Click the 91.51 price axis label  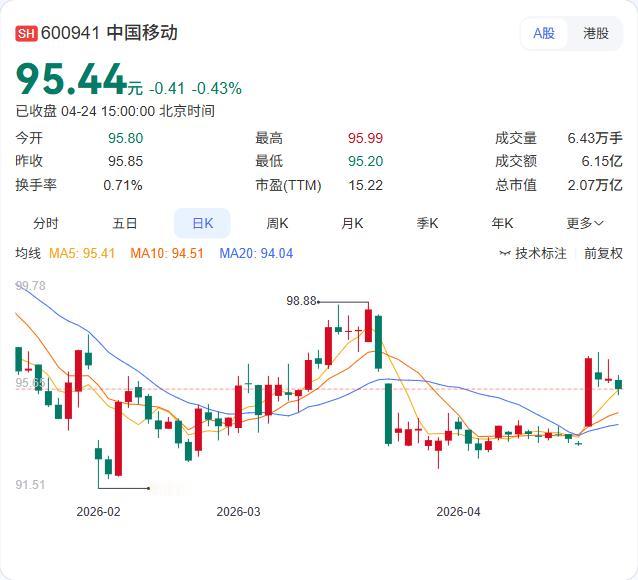tap(31, 484)
